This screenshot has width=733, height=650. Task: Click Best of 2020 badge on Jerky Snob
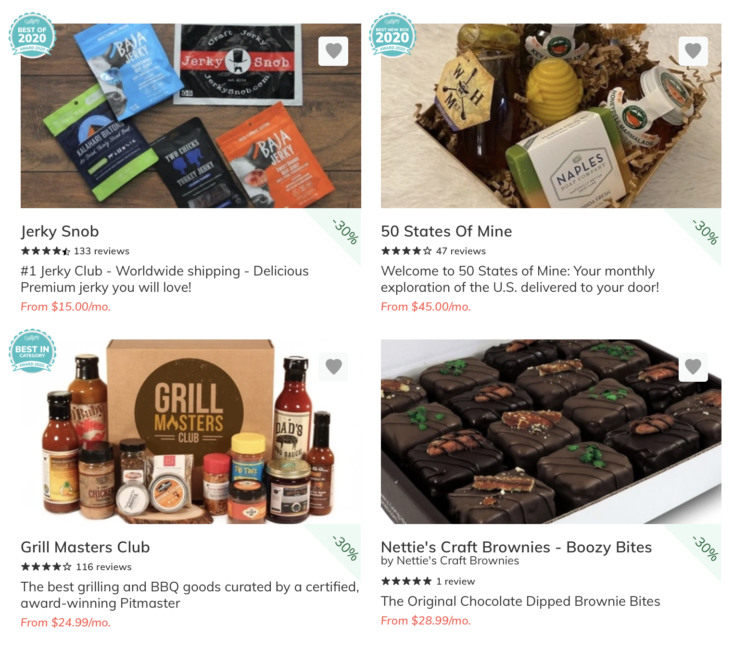pyautogui.click(x=32, y=35)
